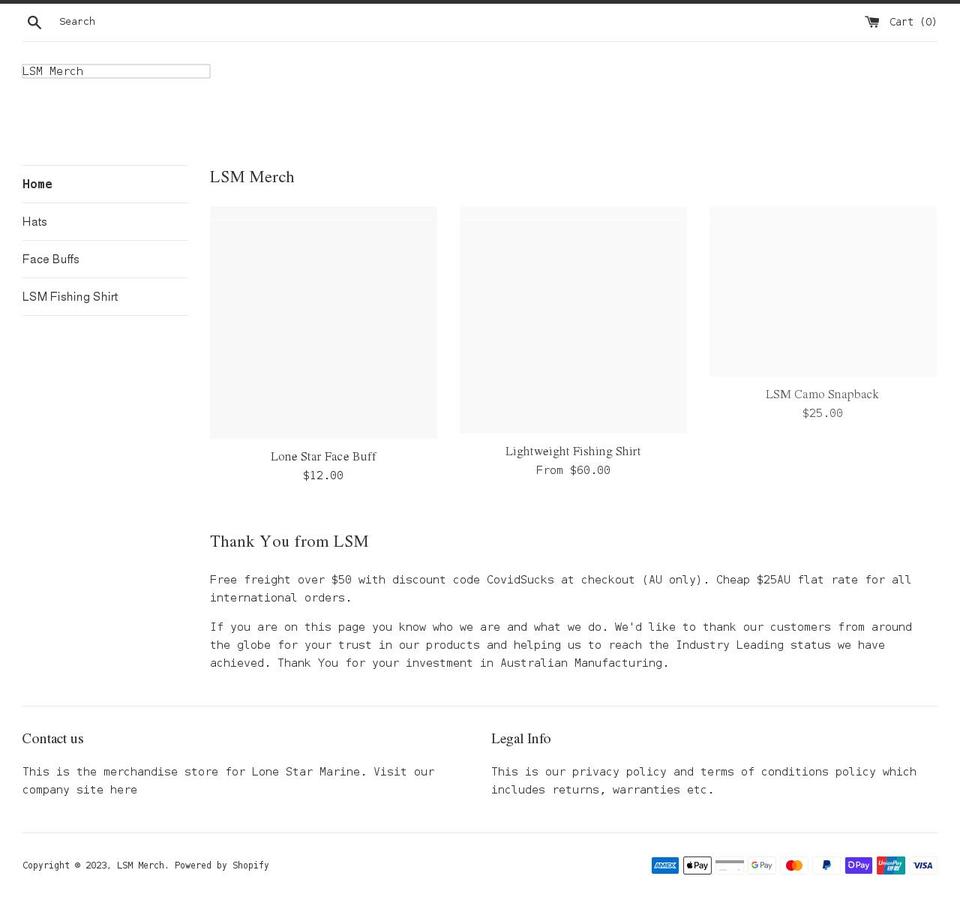This screenshot has width=960, height=897.
Task: Select Home in the sidebar menu
Action: [37, 184]
